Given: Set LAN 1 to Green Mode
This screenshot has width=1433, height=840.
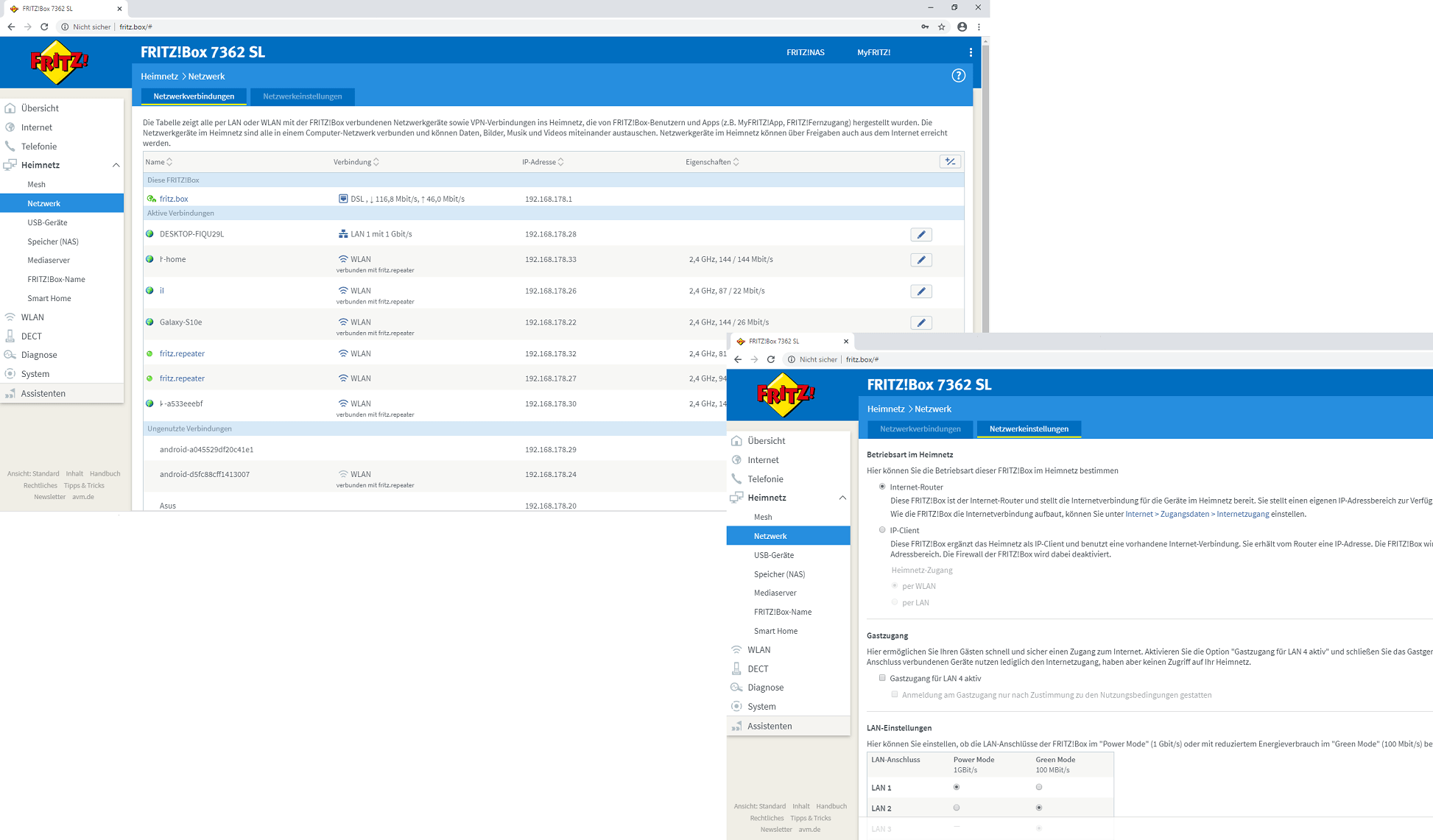Looking at the screenshot, I should tap(1039, 787).
